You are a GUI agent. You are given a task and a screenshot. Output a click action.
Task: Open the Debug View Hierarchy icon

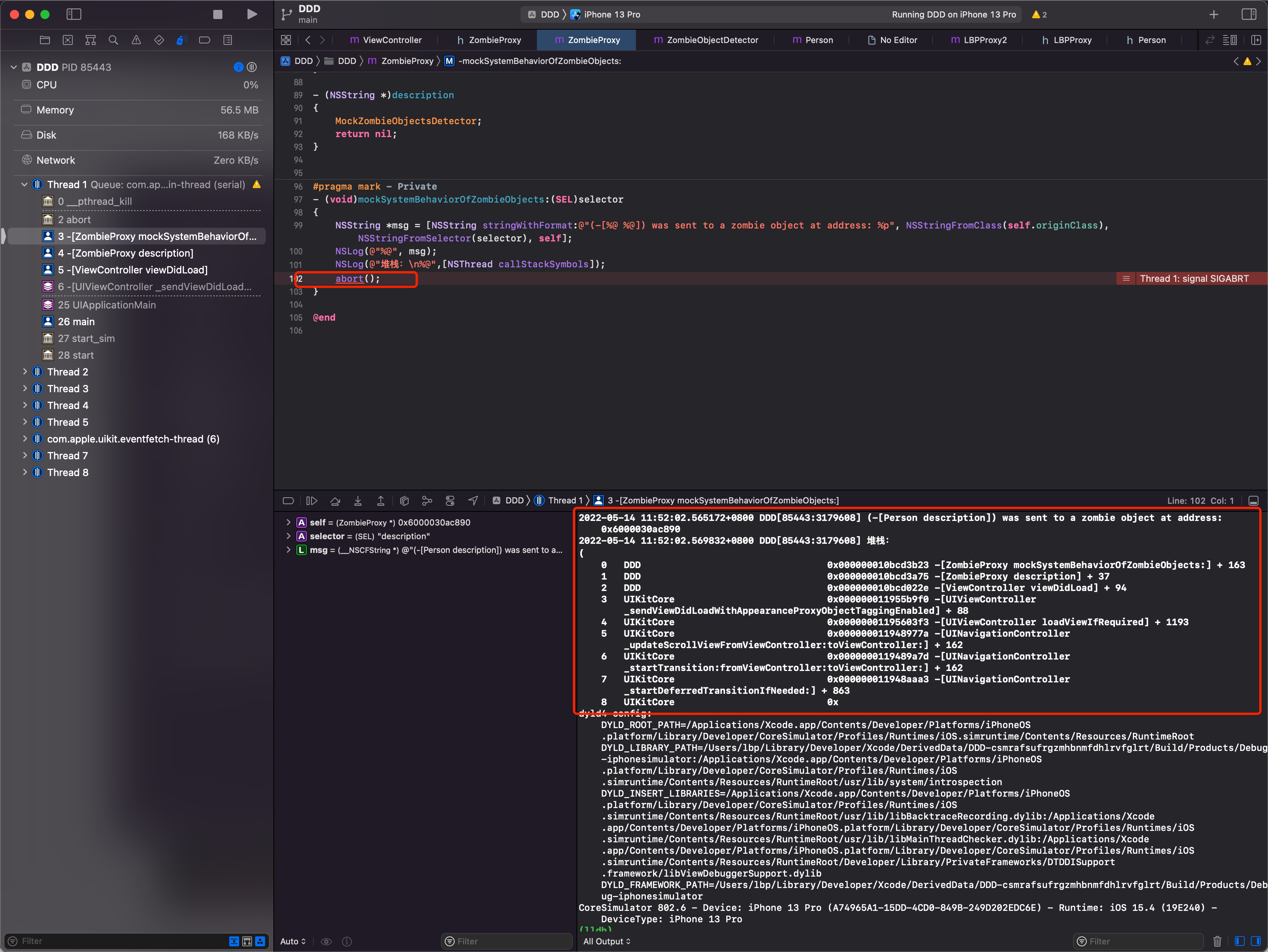click(x=404, y=501)
